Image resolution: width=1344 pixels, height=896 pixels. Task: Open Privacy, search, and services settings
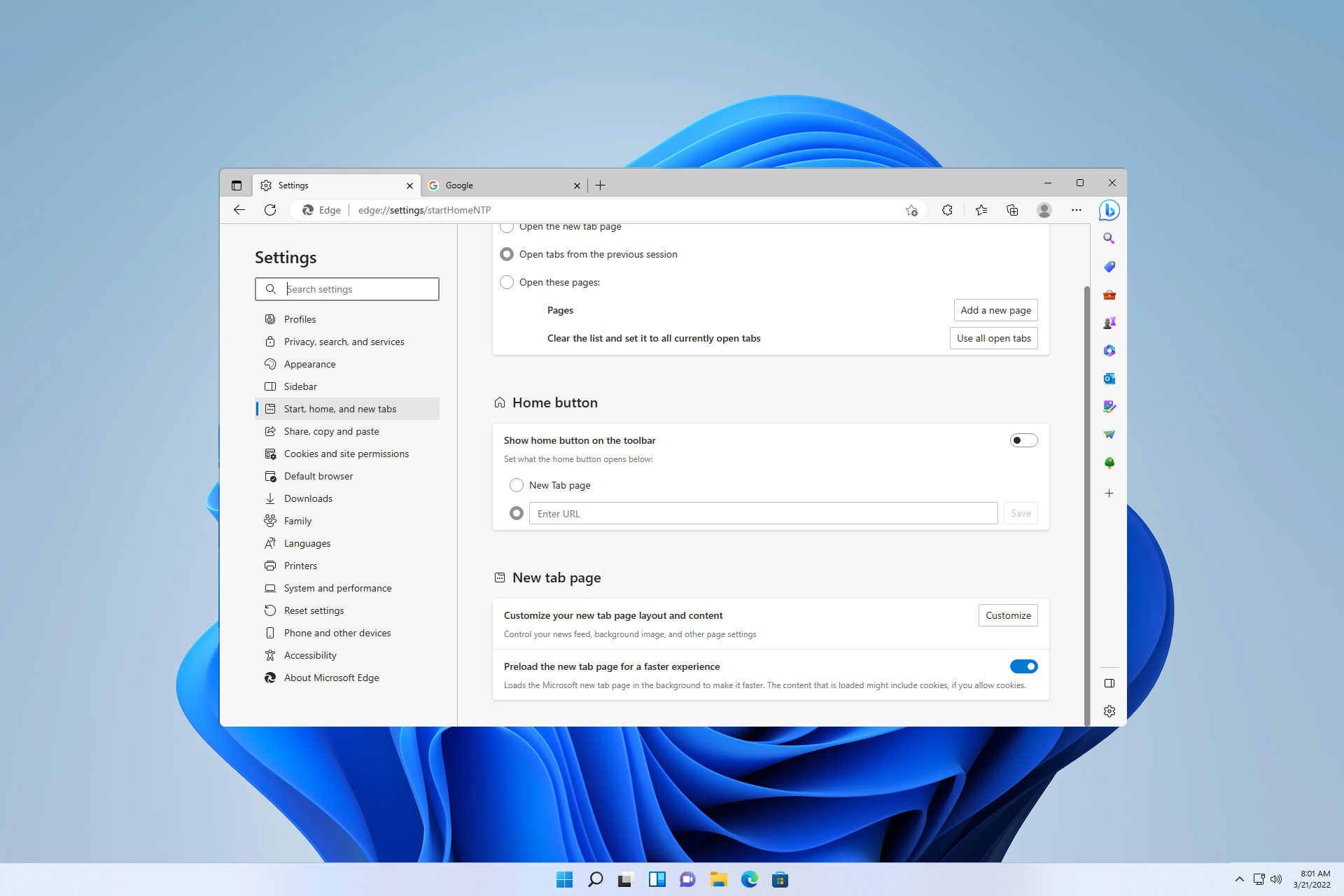pos(343,341)
